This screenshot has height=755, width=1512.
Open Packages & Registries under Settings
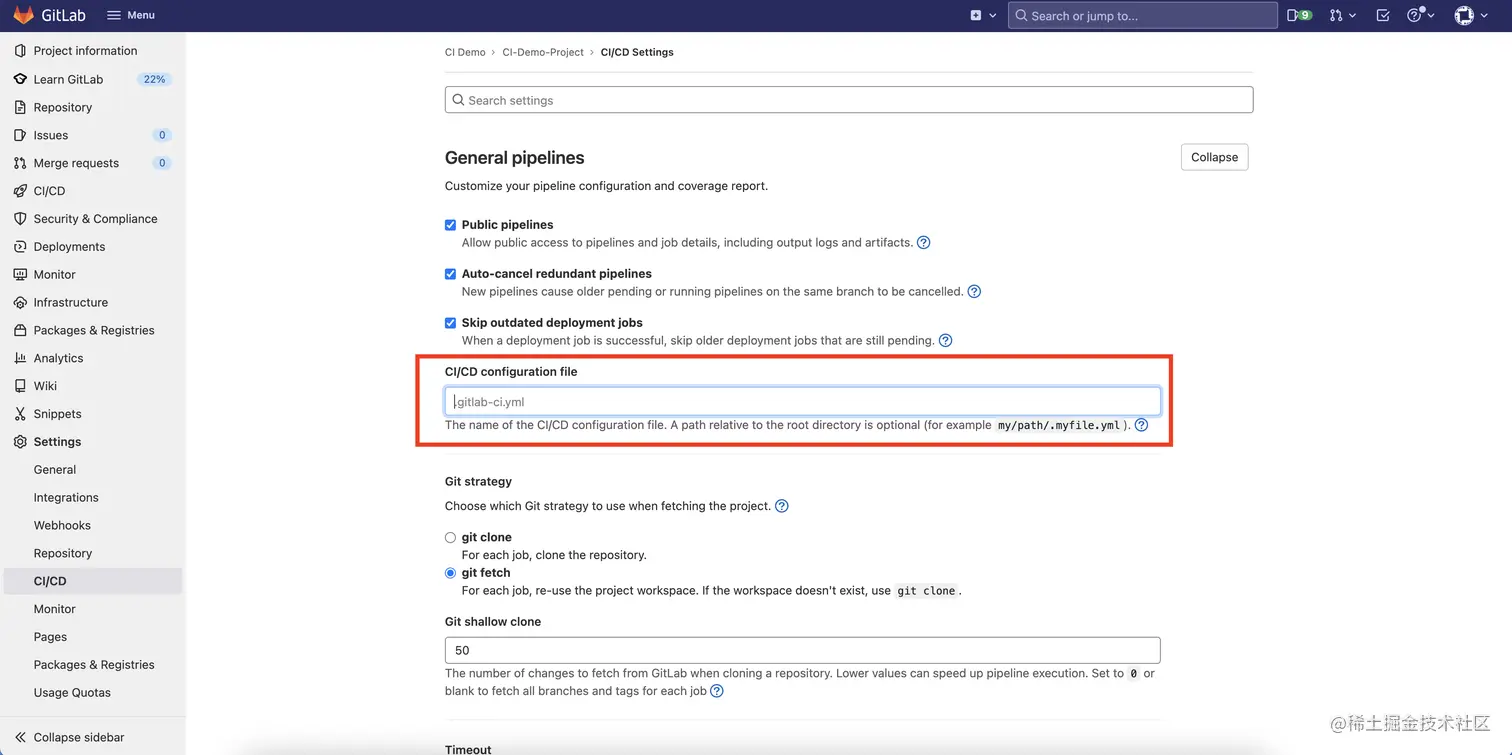pyautogui.click(x=94, y=665)
